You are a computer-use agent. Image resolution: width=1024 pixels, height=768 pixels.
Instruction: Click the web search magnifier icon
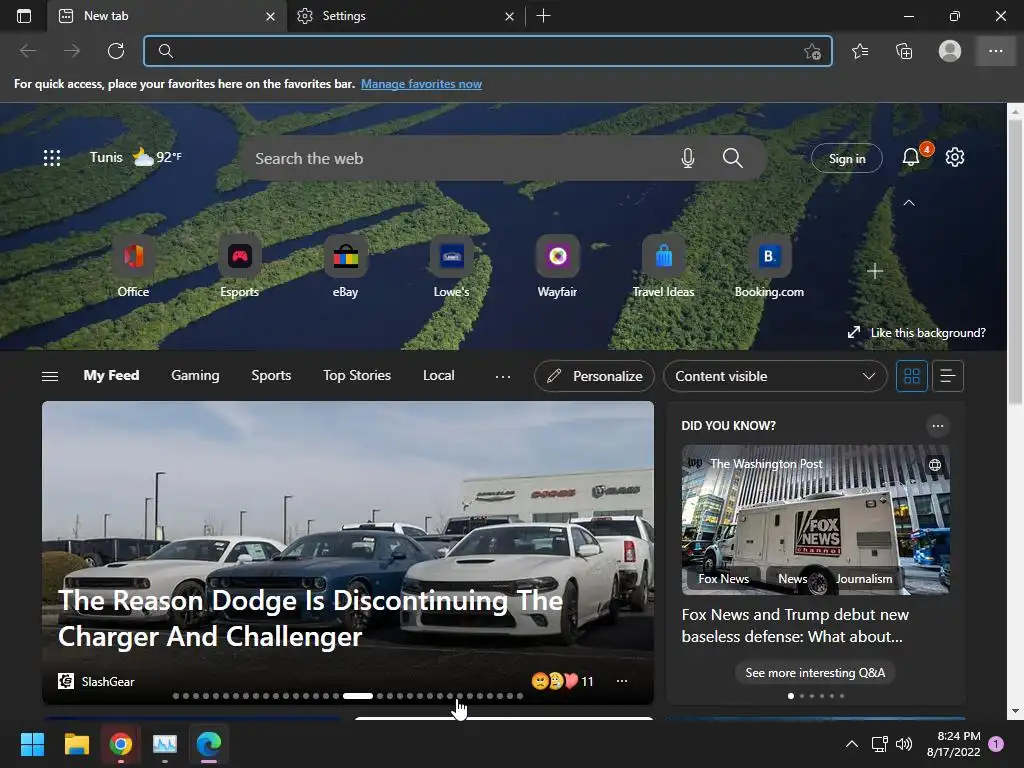(733, 158)
